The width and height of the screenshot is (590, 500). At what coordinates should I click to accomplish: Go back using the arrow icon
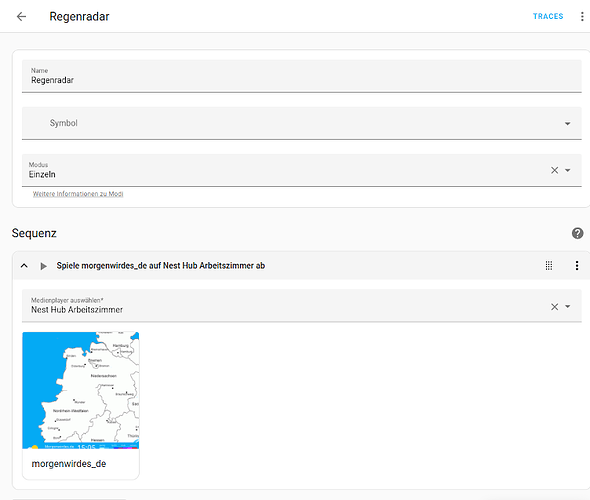pyautogui.click(x=21, y=17)
